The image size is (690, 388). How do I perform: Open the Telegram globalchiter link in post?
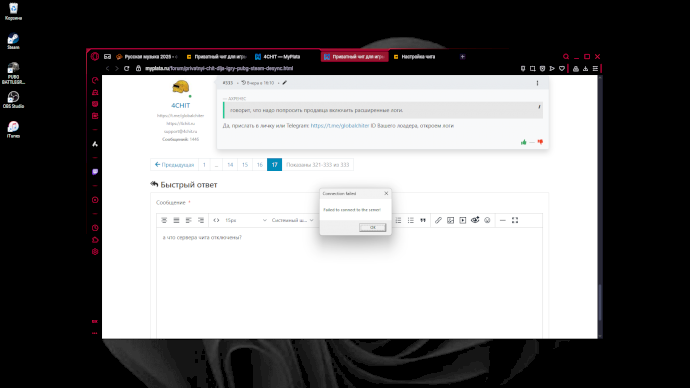[x=340, y=126]
